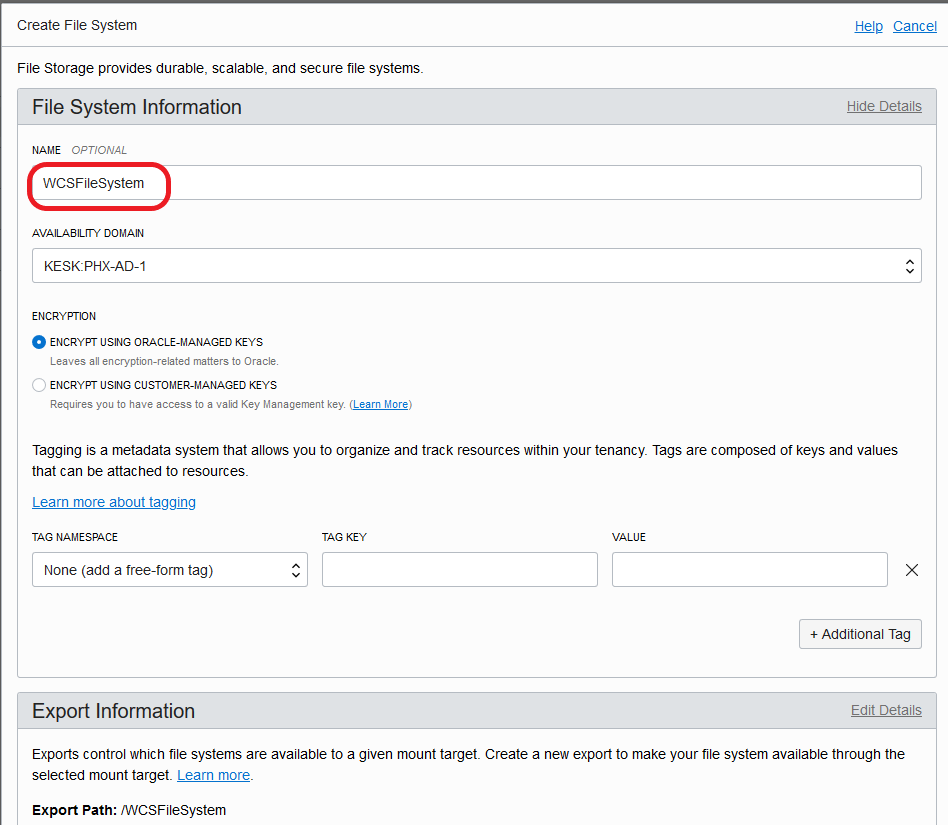The image size is (948, 825).
Task: Open the Tag Namespace dropdown
Action: coord(170,569)
